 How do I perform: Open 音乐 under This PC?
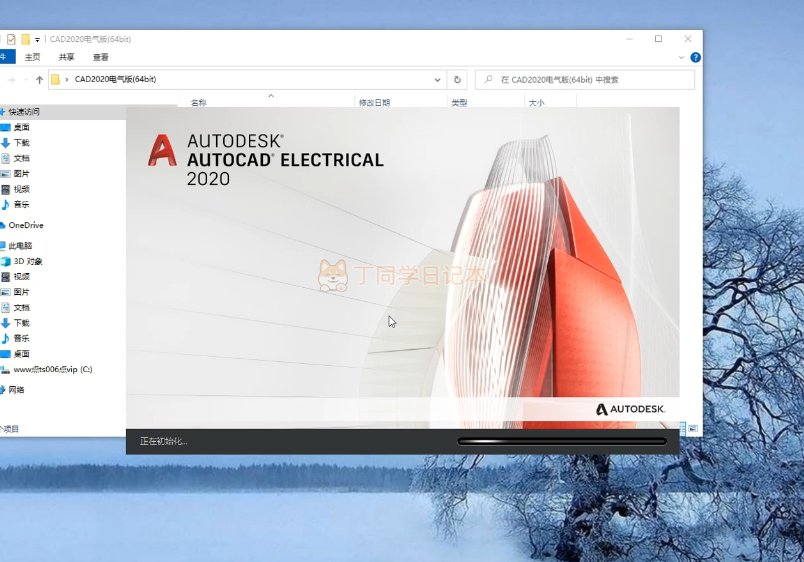tap(22, 338)
